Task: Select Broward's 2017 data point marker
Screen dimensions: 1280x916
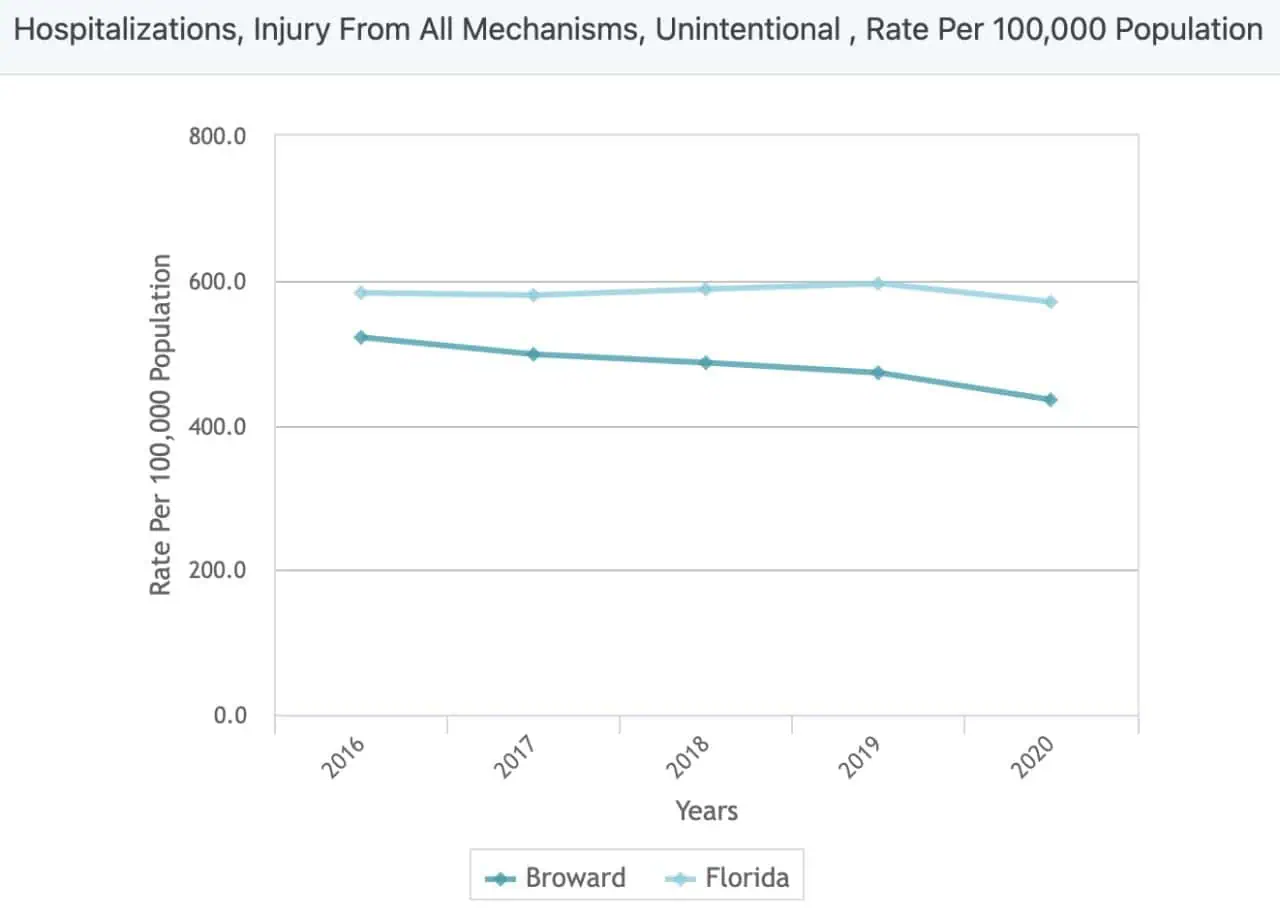Action: coord(533,354)
